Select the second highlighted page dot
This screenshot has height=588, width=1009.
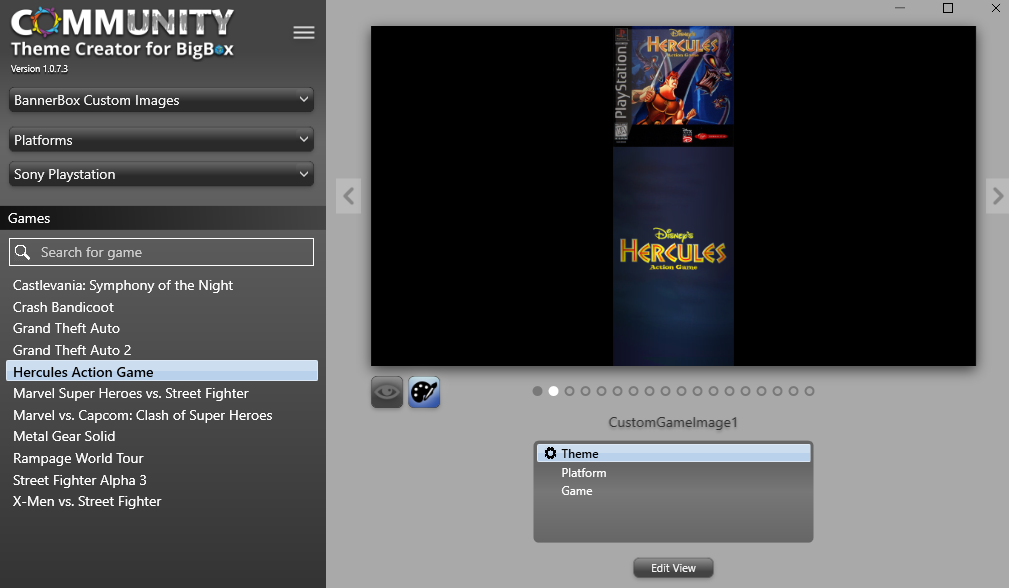(x=553, y=391)
